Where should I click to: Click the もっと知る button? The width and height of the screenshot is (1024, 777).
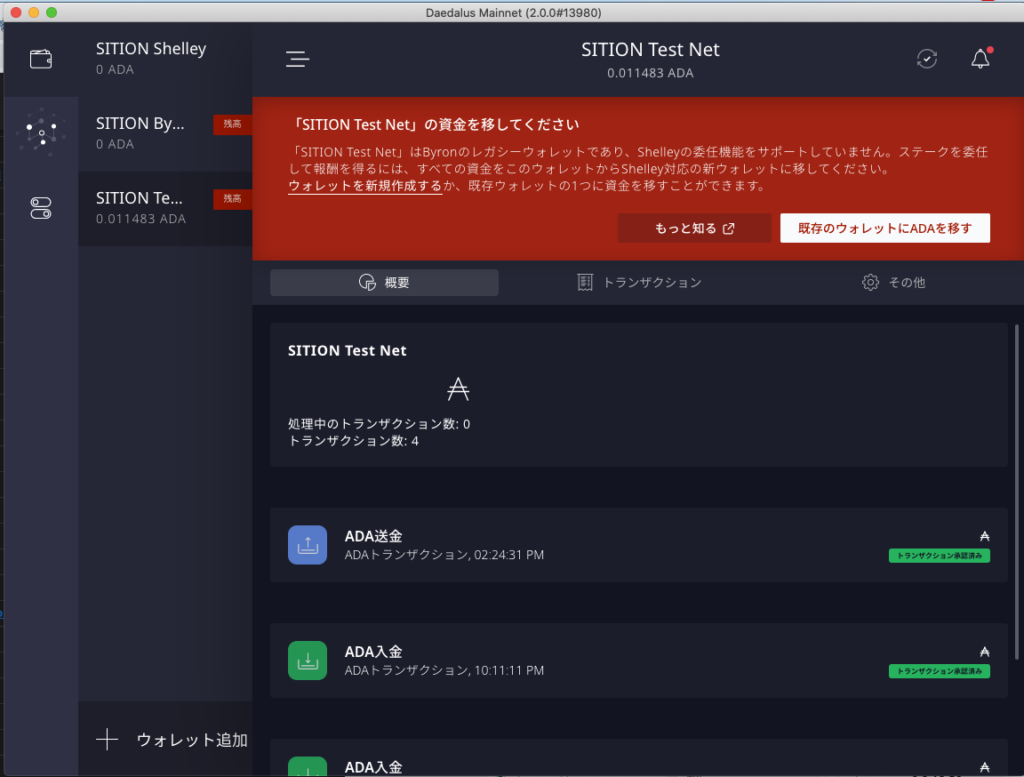pos(694,228)
